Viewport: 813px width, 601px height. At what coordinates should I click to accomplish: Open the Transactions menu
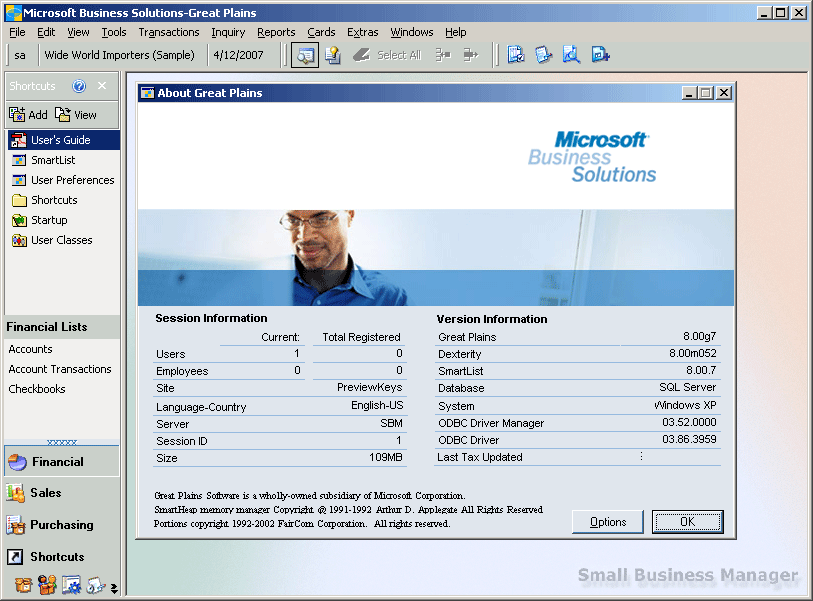point(169,32)
